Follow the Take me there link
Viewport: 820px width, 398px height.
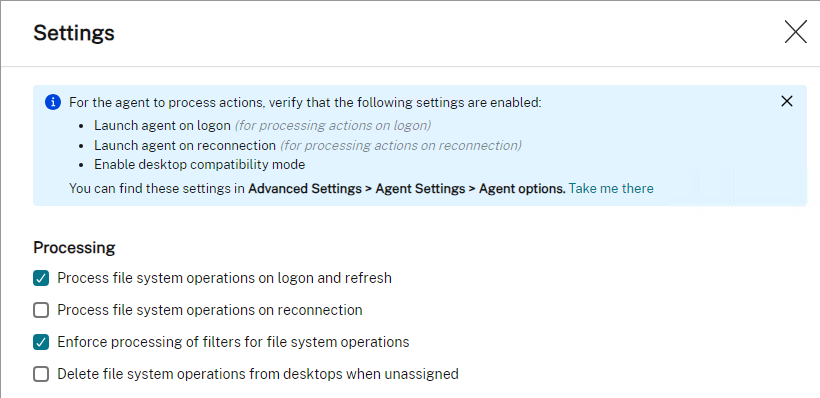(x=611, y=188)
